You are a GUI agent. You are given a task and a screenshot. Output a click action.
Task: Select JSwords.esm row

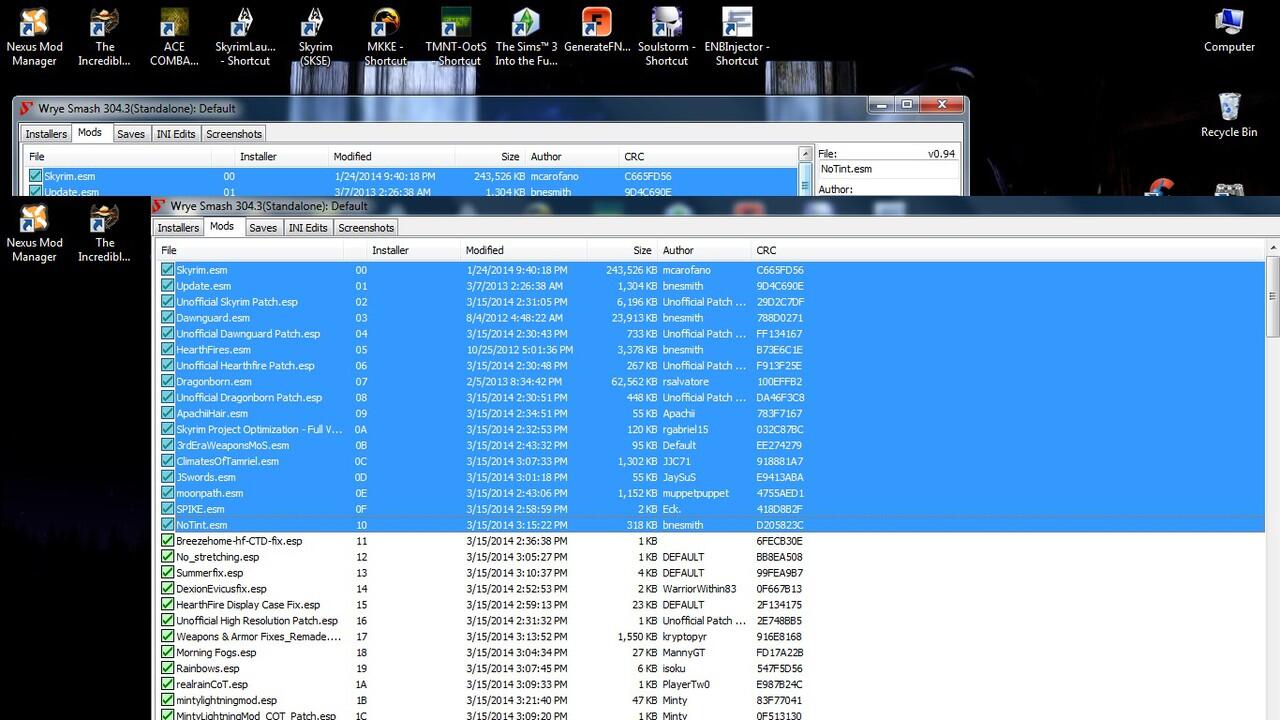coord(709,477)
